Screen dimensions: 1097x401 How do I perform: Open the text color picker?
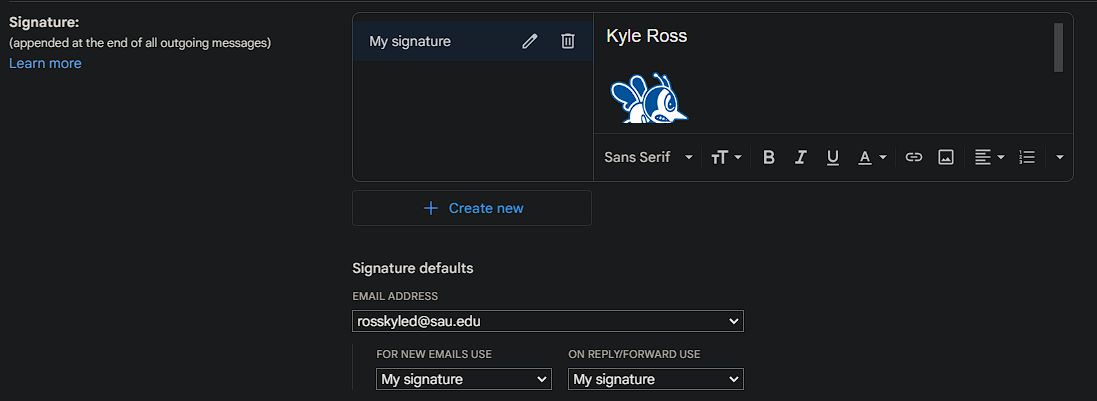click(x=872, y=157)
